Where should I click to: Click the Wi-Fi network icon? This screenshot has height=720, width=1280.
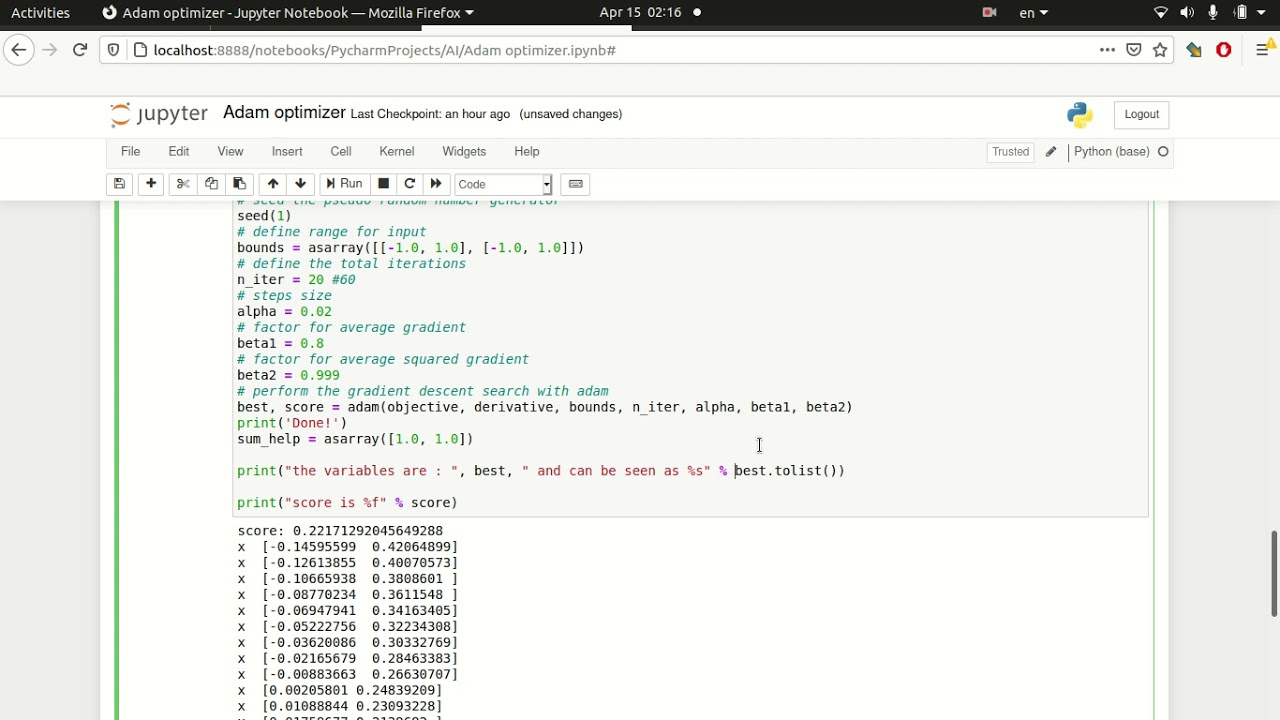point(1161,13)
